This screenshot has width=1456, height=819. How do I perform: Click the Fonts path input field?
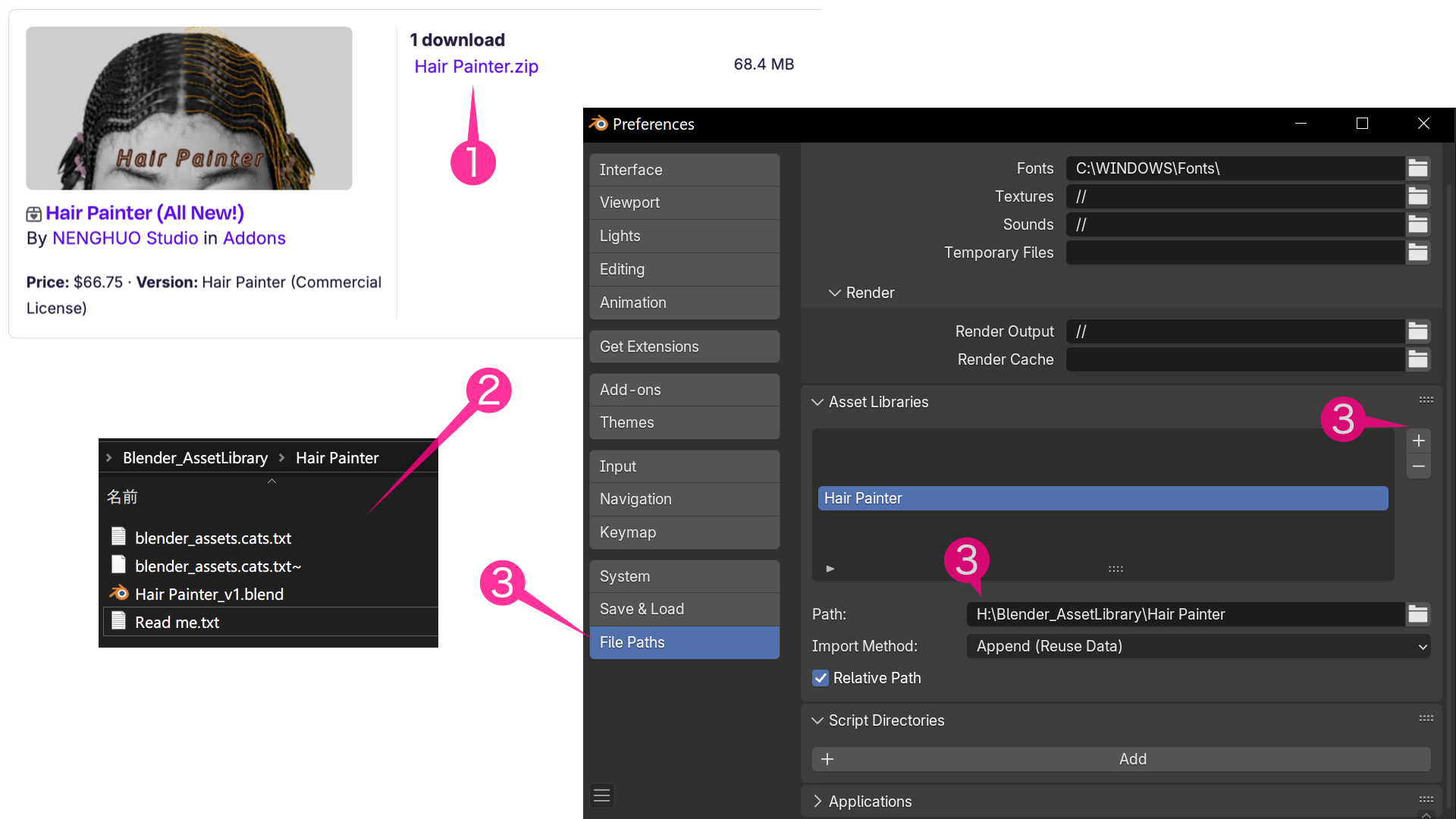1235,168
